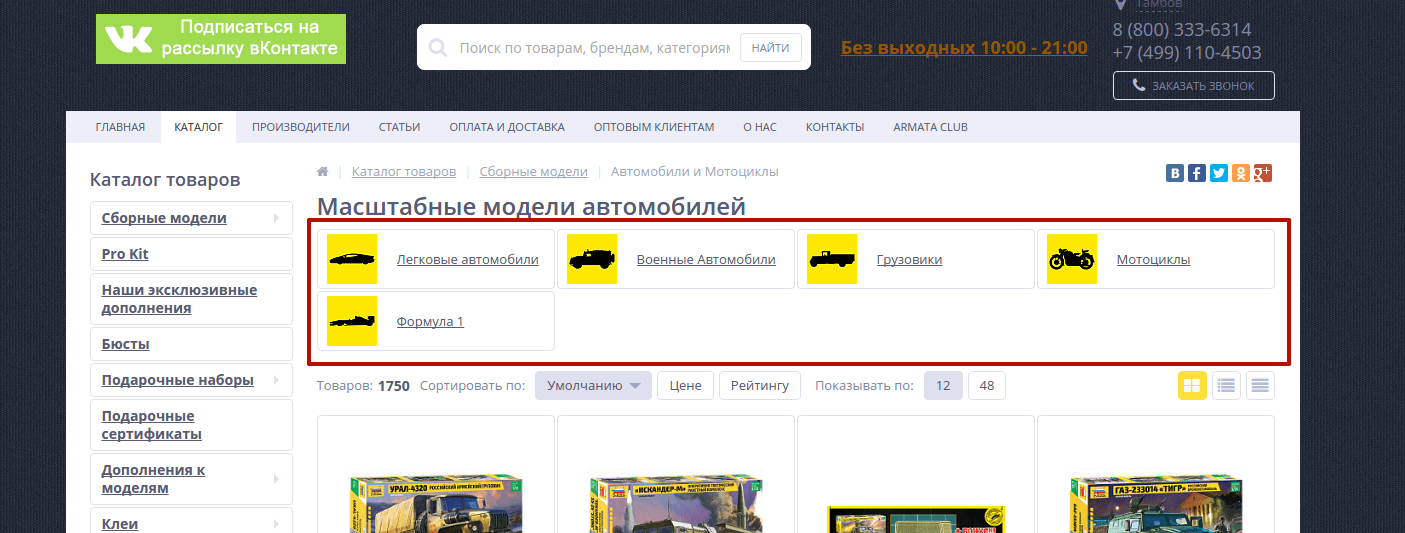Viewport: 1405px width, 533px height.
Task: Open Легковые автомобили category link
Action: point(467,260)
